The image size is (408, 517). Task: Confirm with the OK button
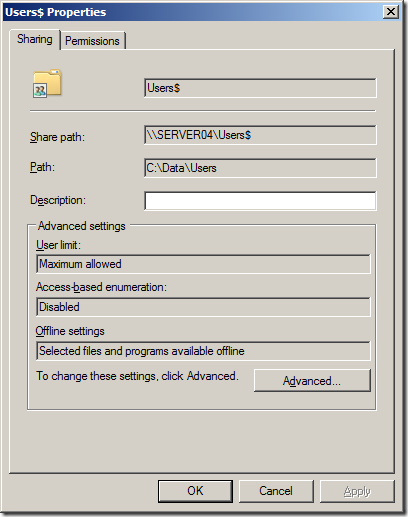click(x=195, y=491)
